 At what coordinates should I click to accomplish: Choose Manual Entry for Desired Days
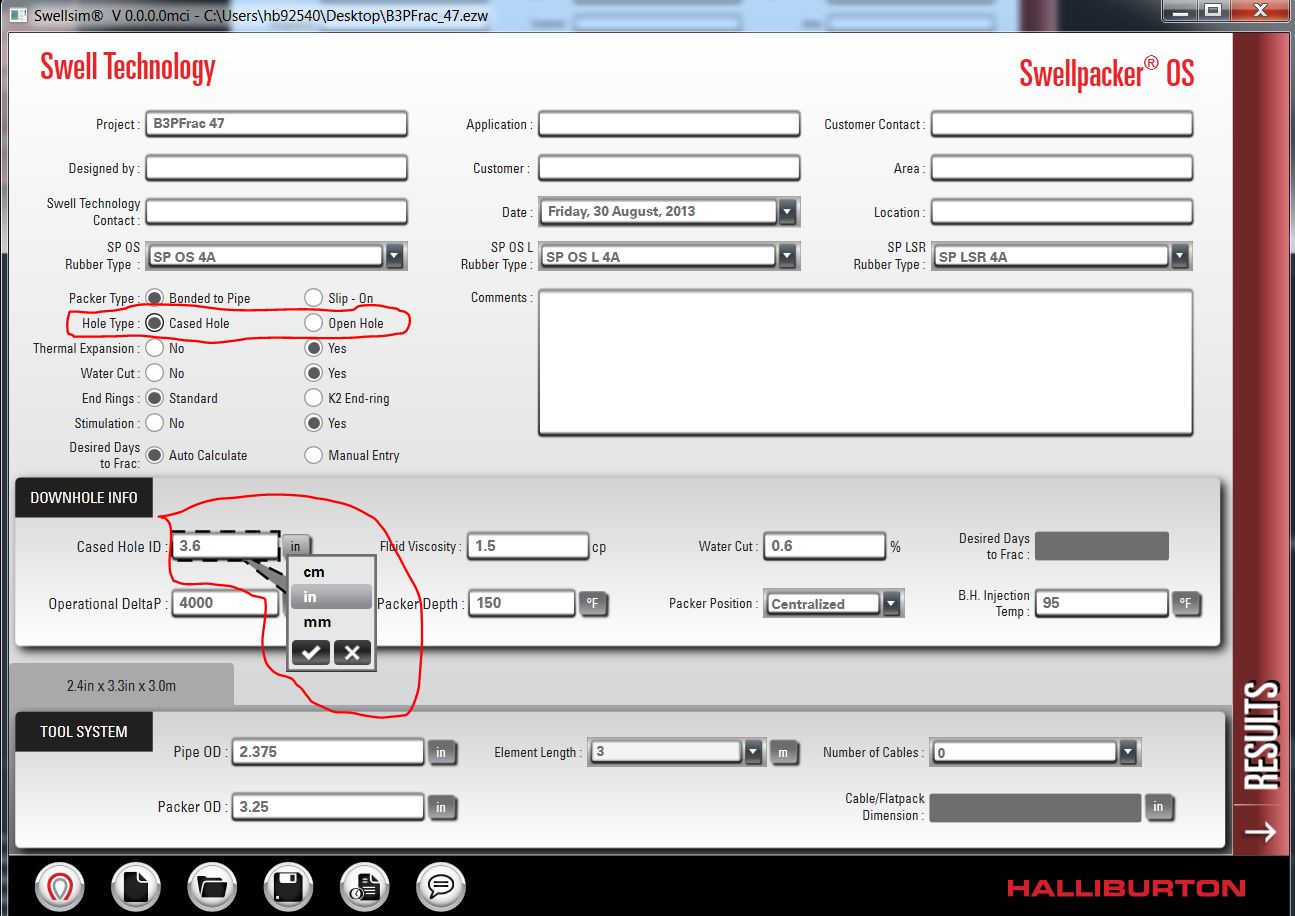pyautogui.click(x=313, y=455)
